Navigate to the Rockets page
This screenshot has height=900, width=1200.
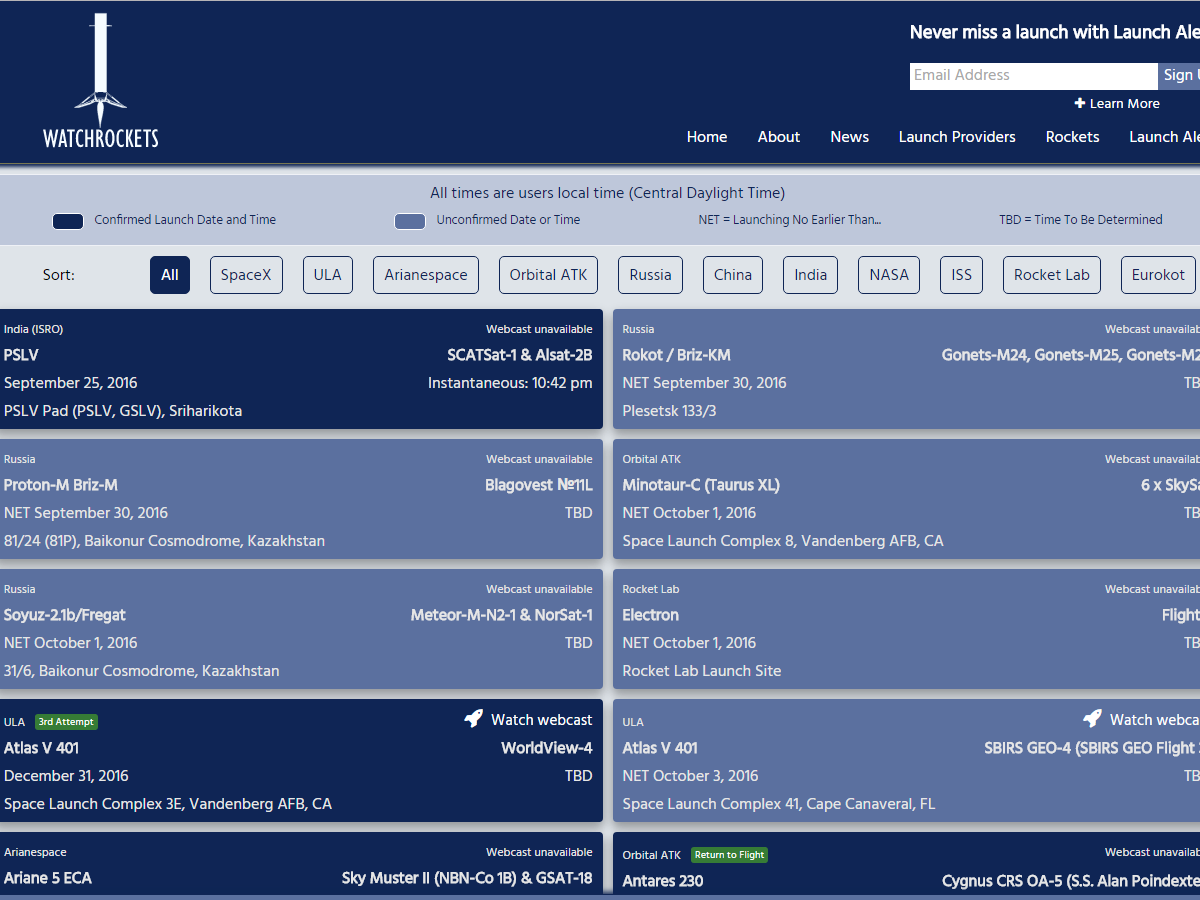[x=1073, y=137]
